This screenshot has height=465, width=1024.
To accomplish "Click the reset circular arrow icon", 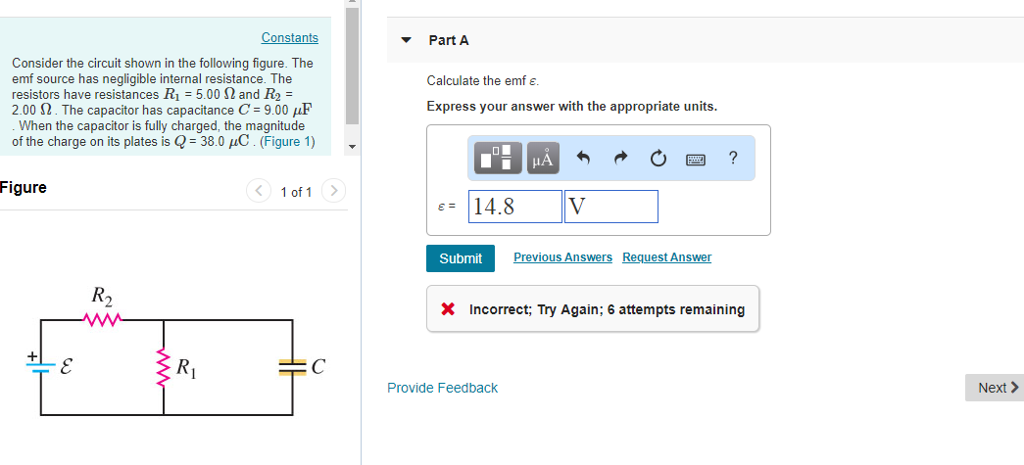I will [x=658, y=158].
